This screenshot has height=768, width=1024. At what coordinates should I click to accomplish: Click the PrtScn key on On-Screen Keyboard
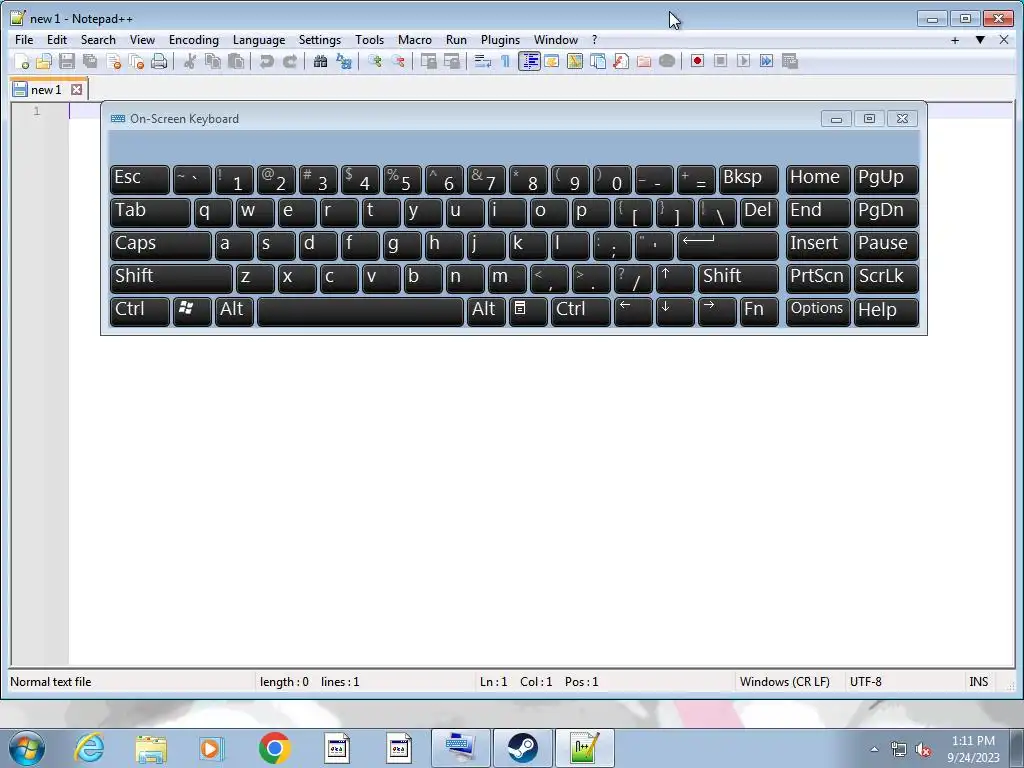(x=817, y=278)
